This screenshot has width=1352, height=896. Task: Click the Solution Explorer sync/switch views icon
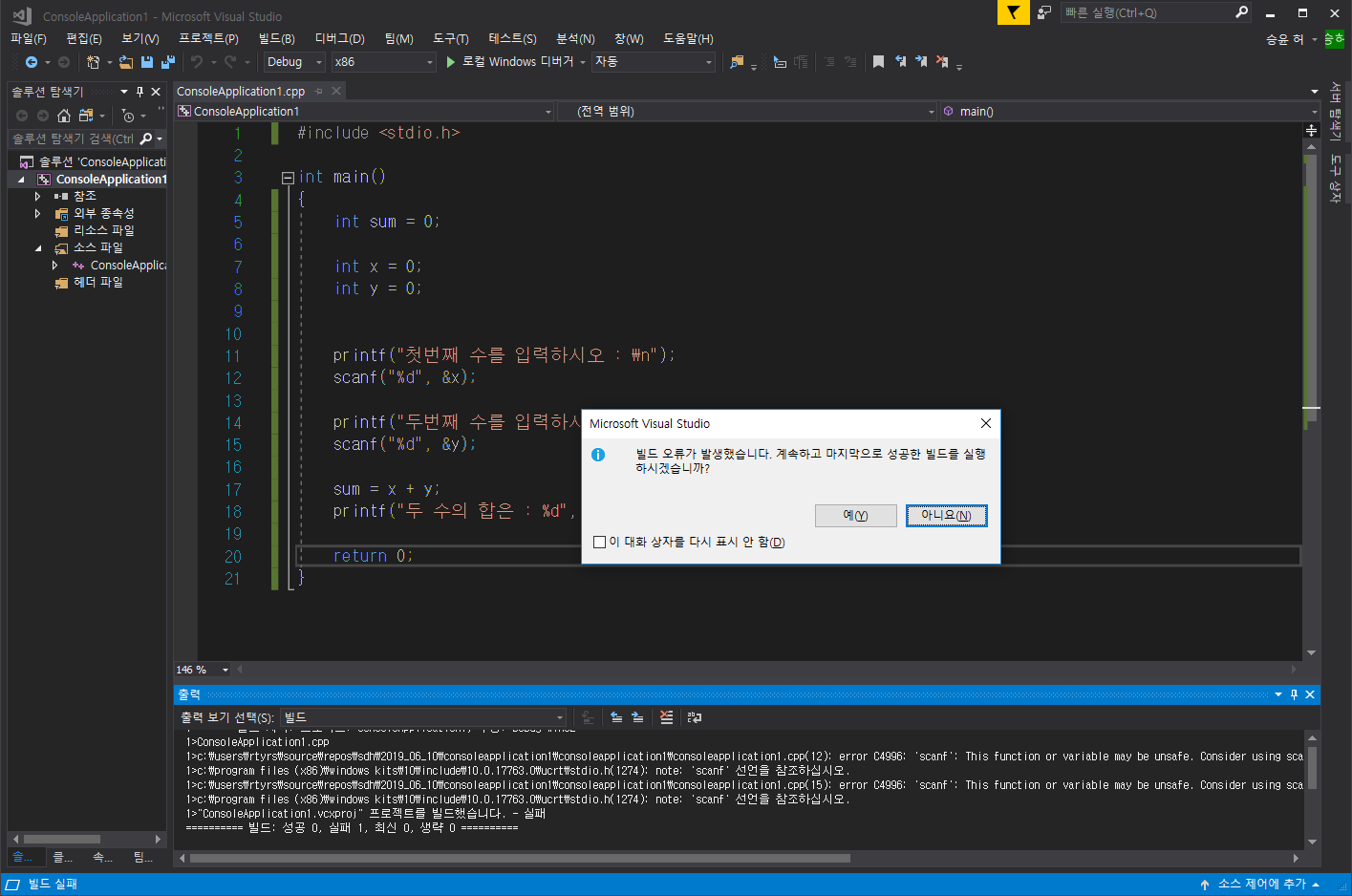pyautogui.click(x=86, y=116)
